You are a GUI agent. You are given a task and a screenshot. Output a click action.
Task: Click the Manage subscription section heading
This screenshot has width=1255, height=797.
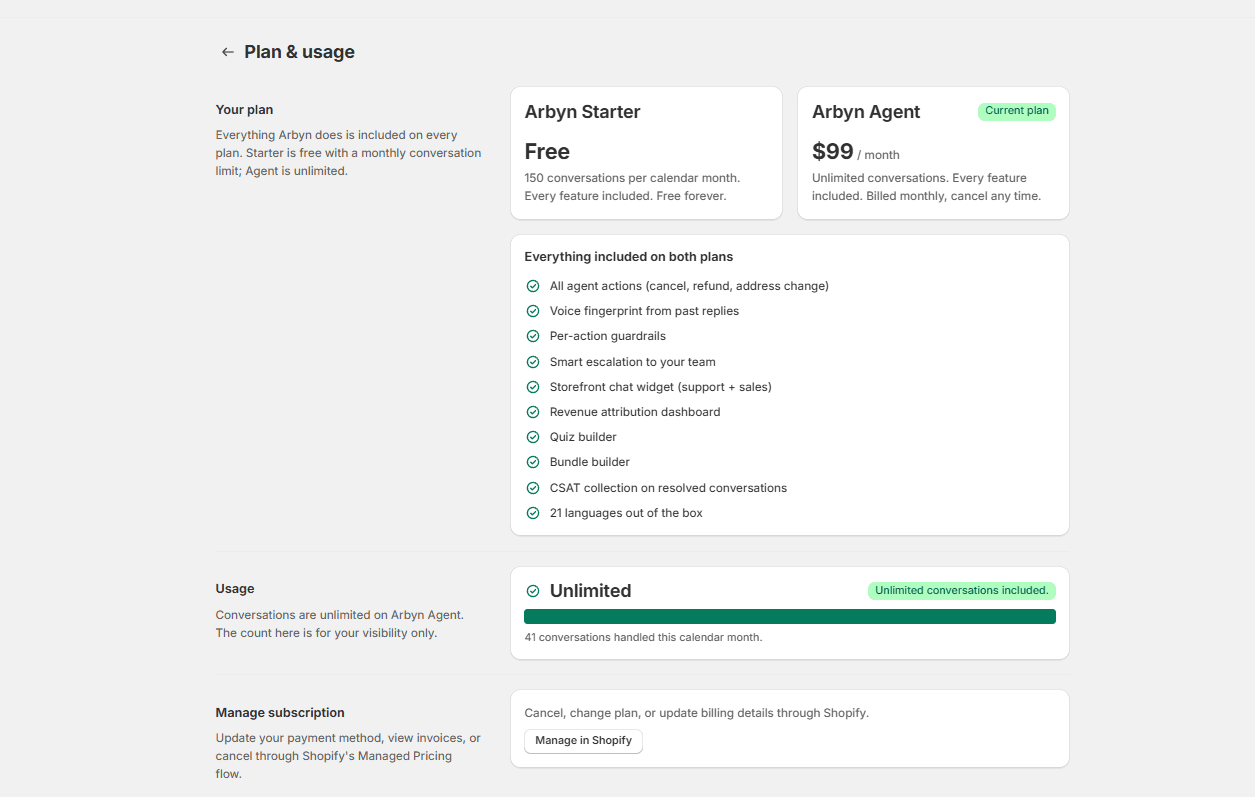click(x=280, y=713)
